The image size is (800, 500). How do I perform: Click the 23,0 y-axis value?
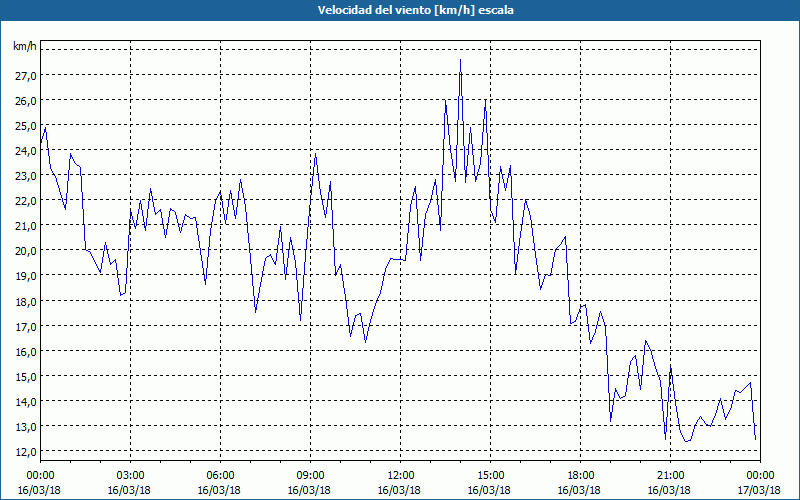coord(26,176)
